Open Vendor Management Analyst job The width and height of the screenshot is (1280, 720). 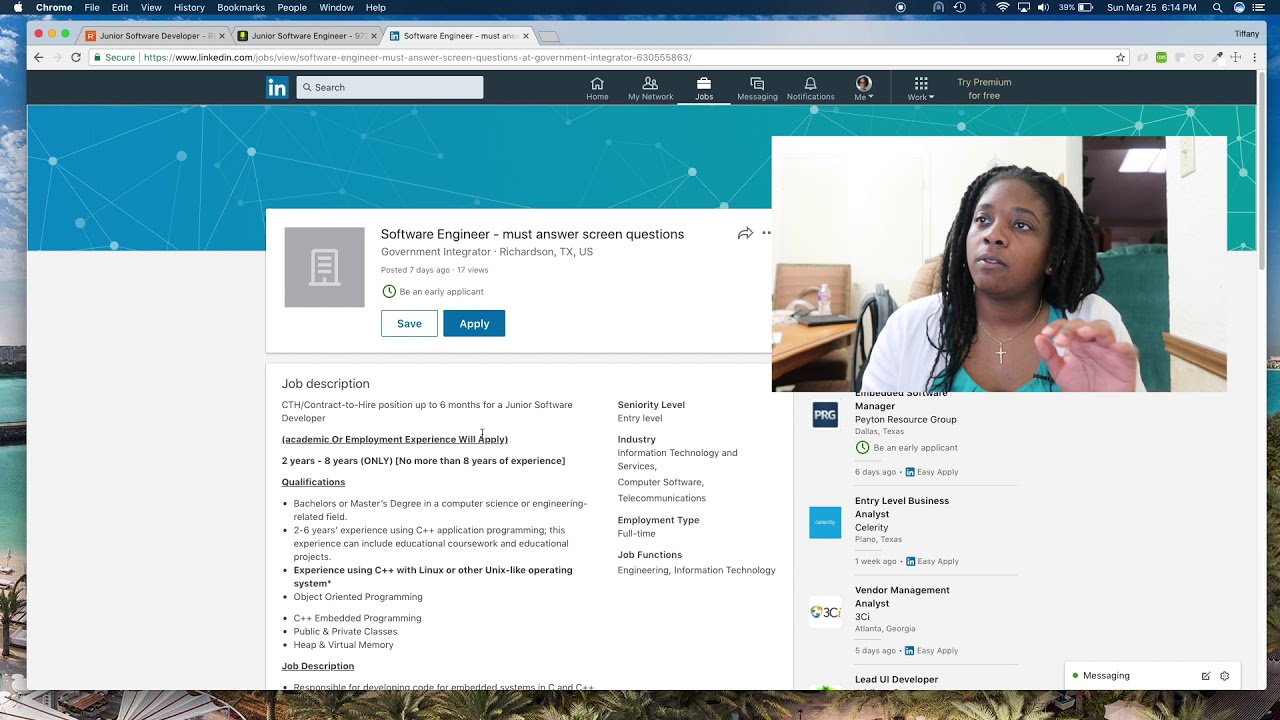pyautogui.click(x=902, y=596)
